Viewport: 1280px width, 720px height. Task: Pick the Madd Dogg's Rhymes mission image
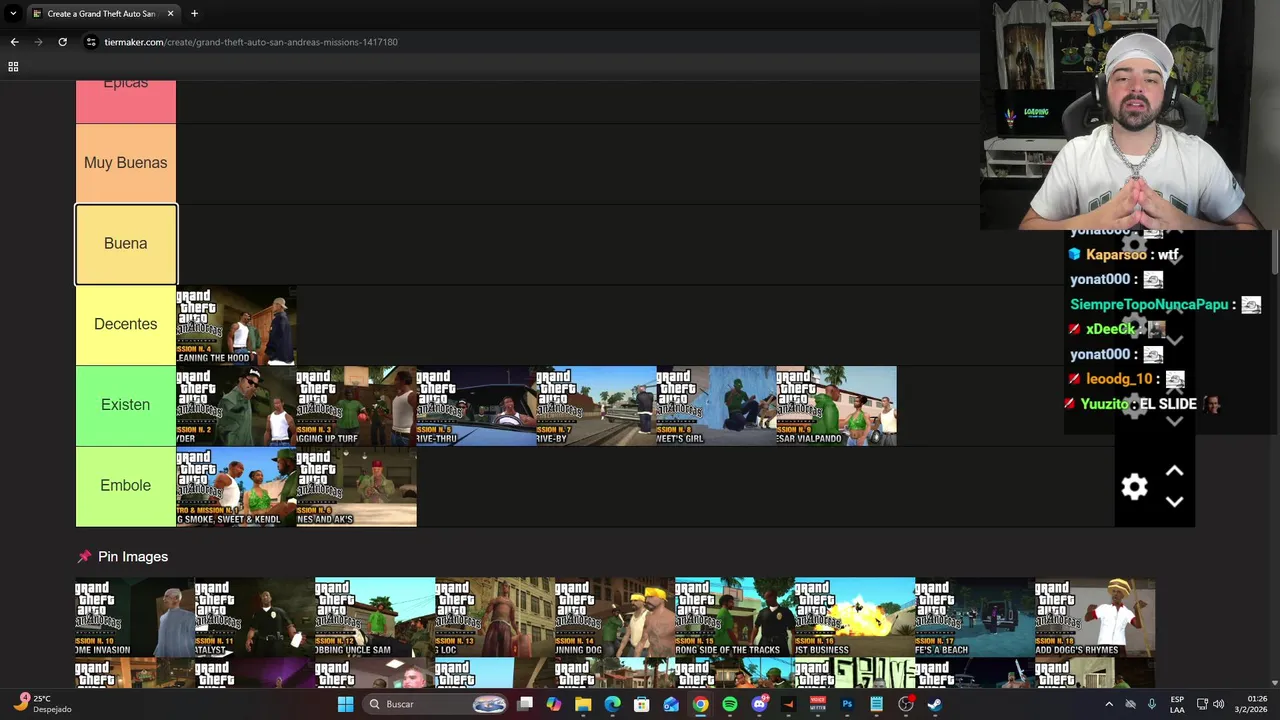coord(1095,617)
